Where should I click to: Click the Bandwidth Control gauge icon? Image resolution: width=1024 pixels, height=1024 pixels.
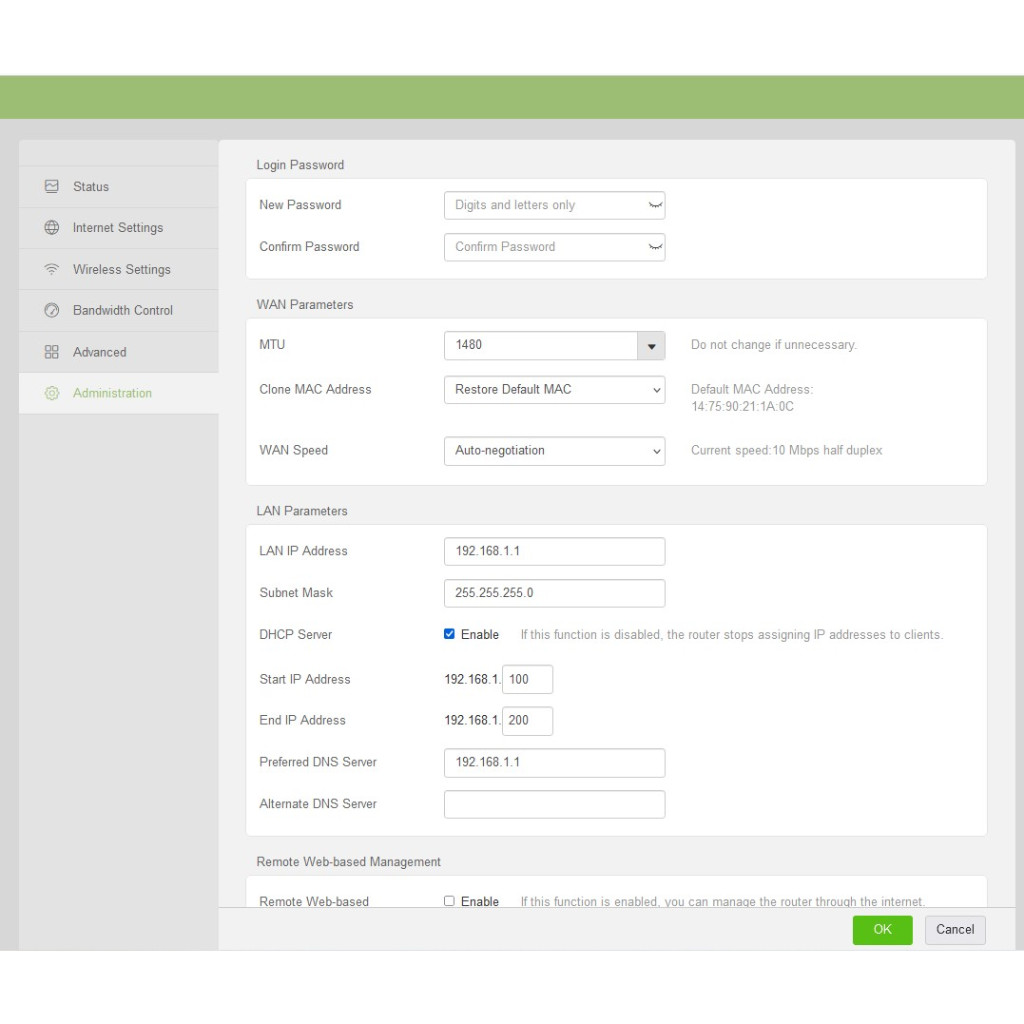52,311
